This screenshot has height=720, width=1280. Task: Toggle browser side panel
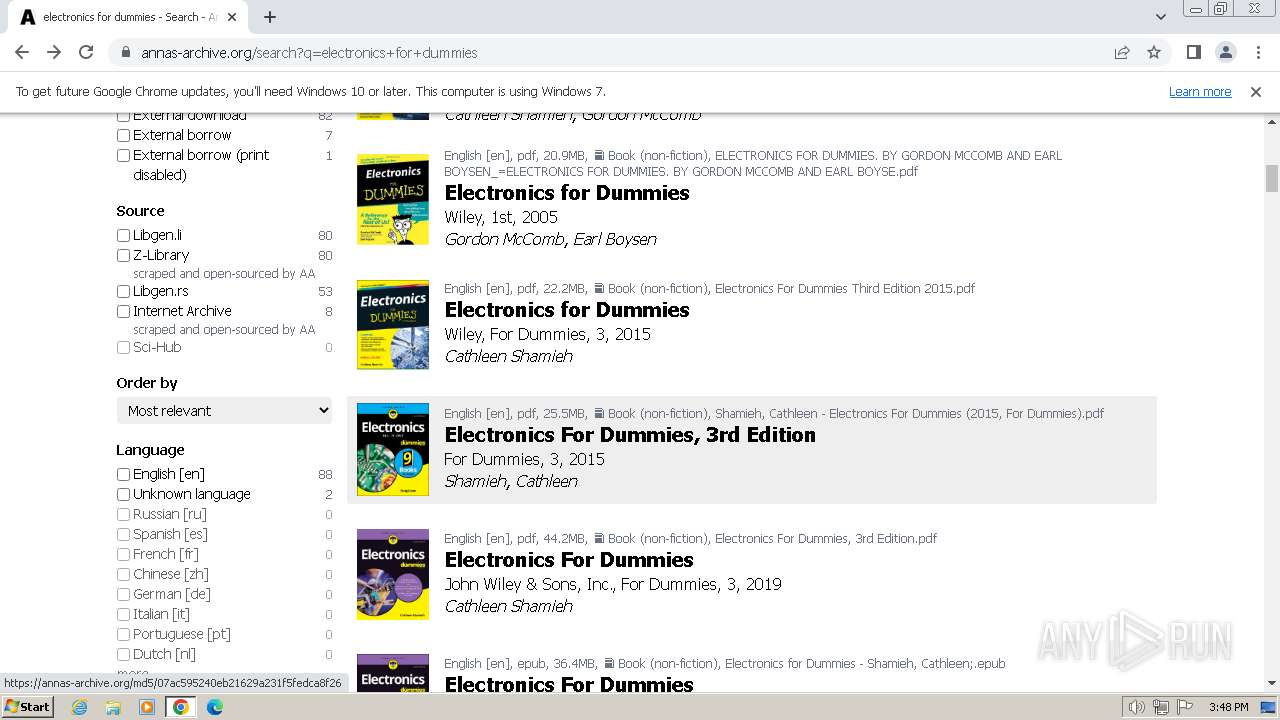pyautogui.click(x=1193, y=52)
